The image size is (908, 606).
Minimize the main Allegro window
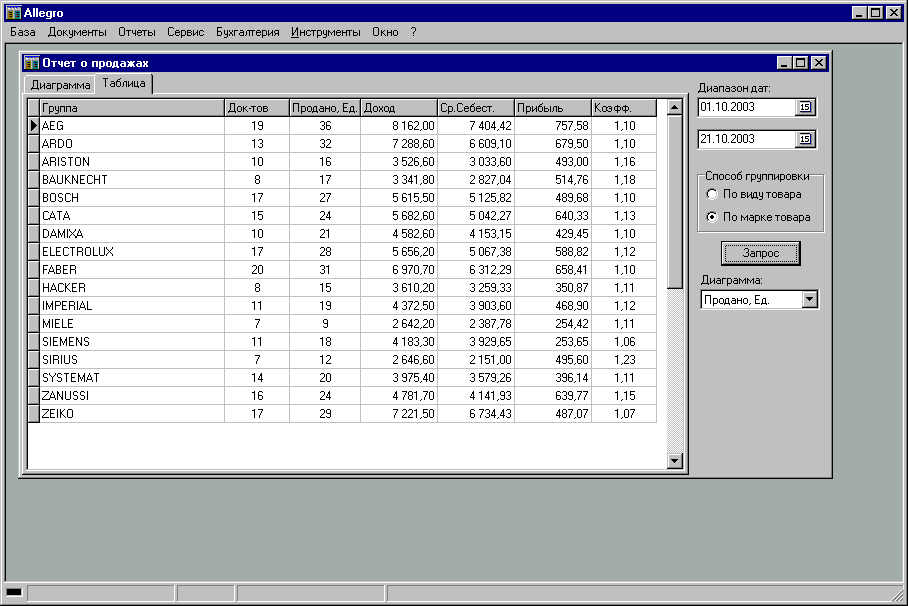point(859,13)
